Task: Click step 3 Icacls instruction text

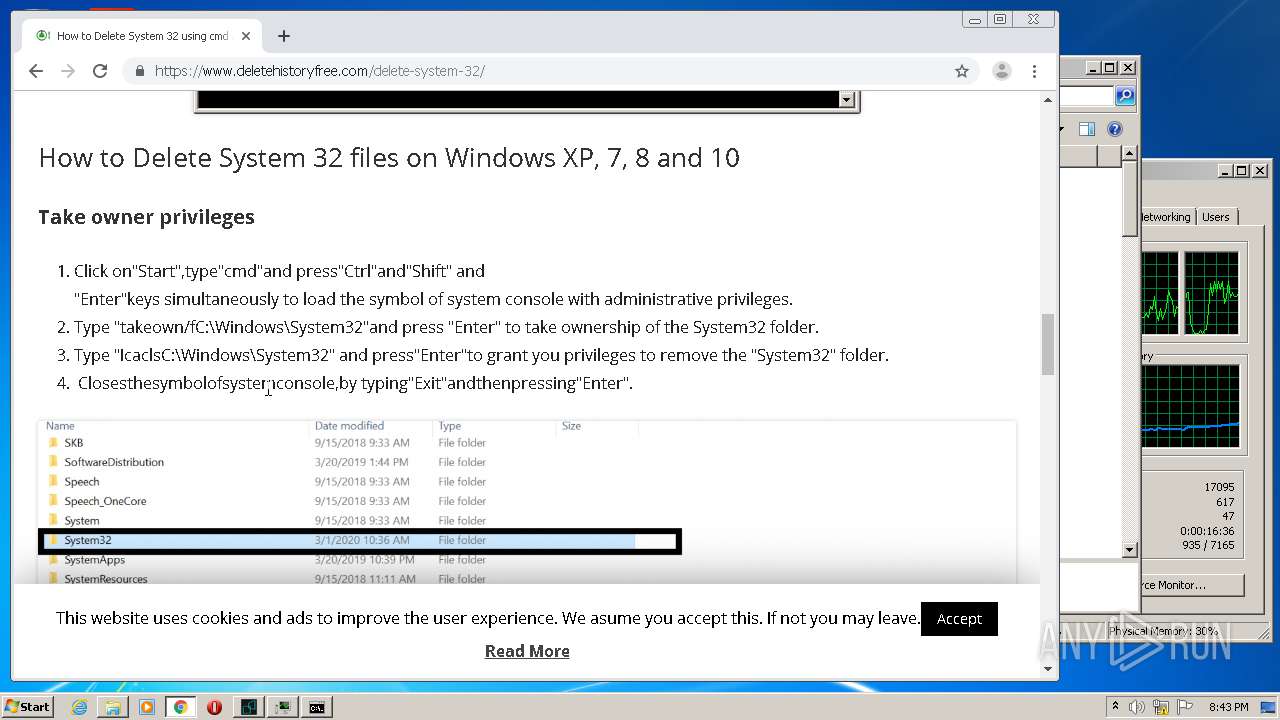Action: click(x=481, y=355)
